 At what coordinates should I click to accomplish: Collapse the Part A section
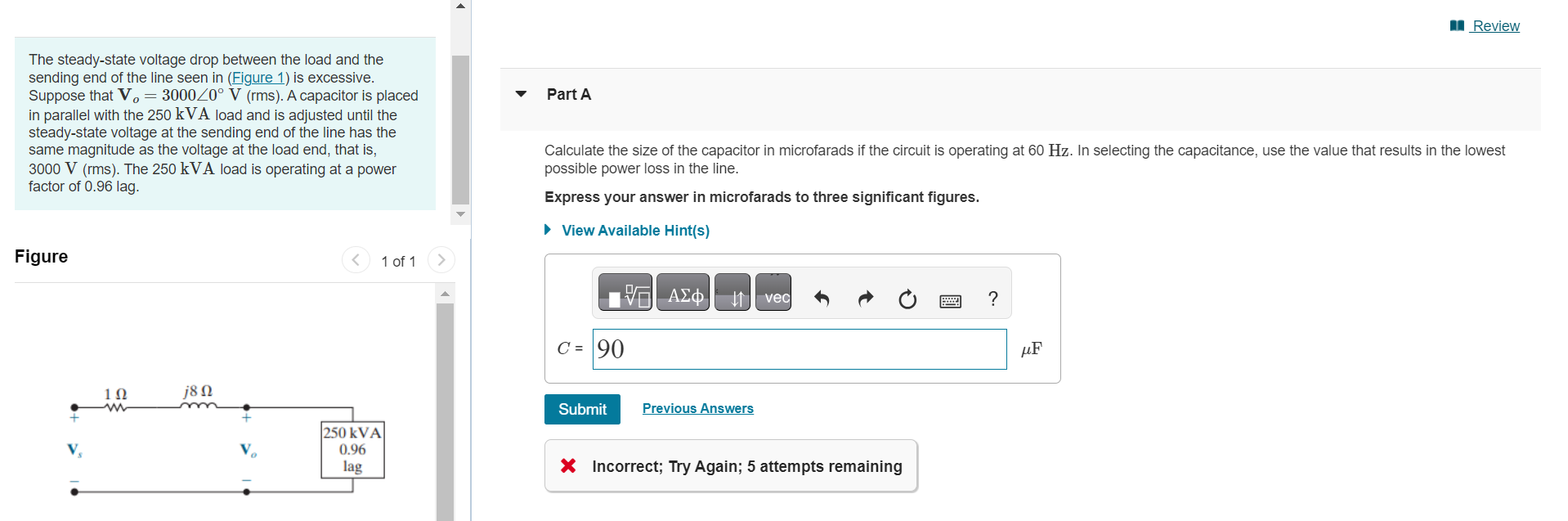tap(521, 94)
